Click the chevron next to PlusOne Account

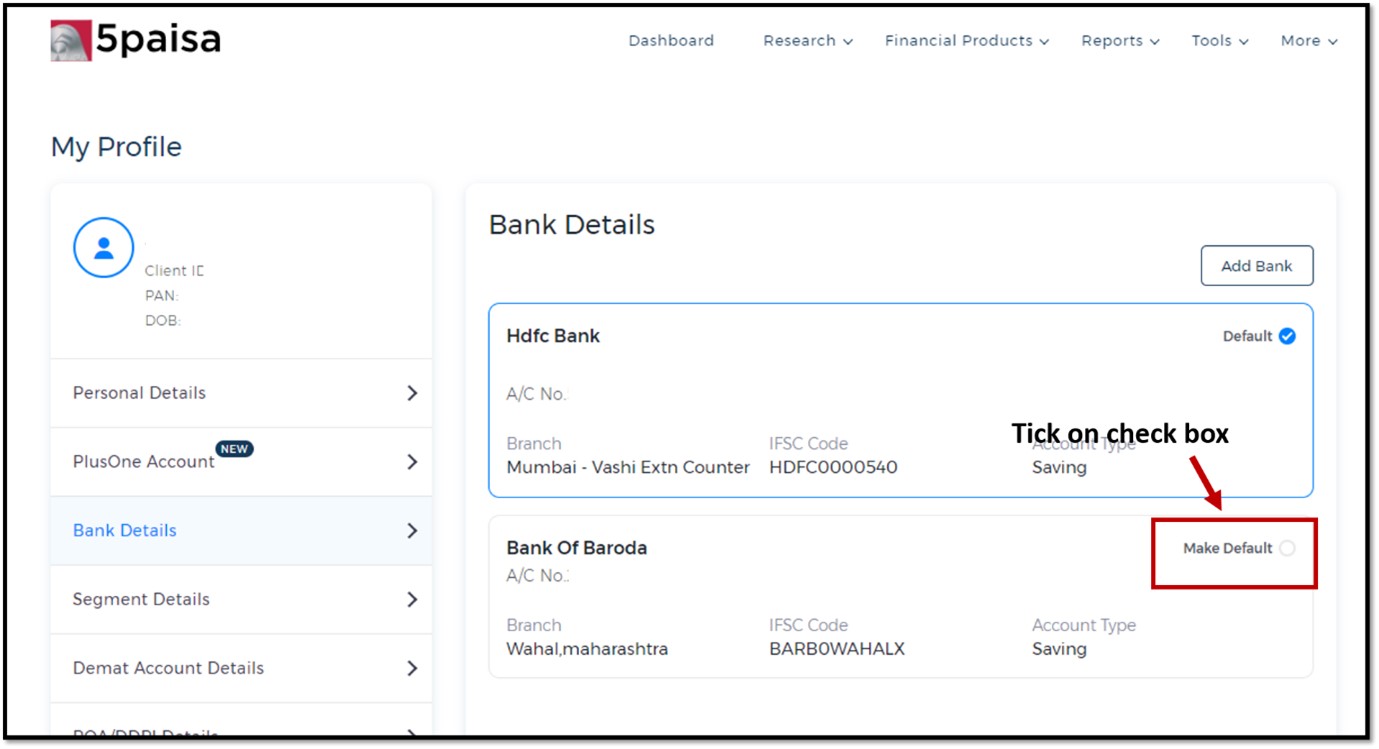412,462
